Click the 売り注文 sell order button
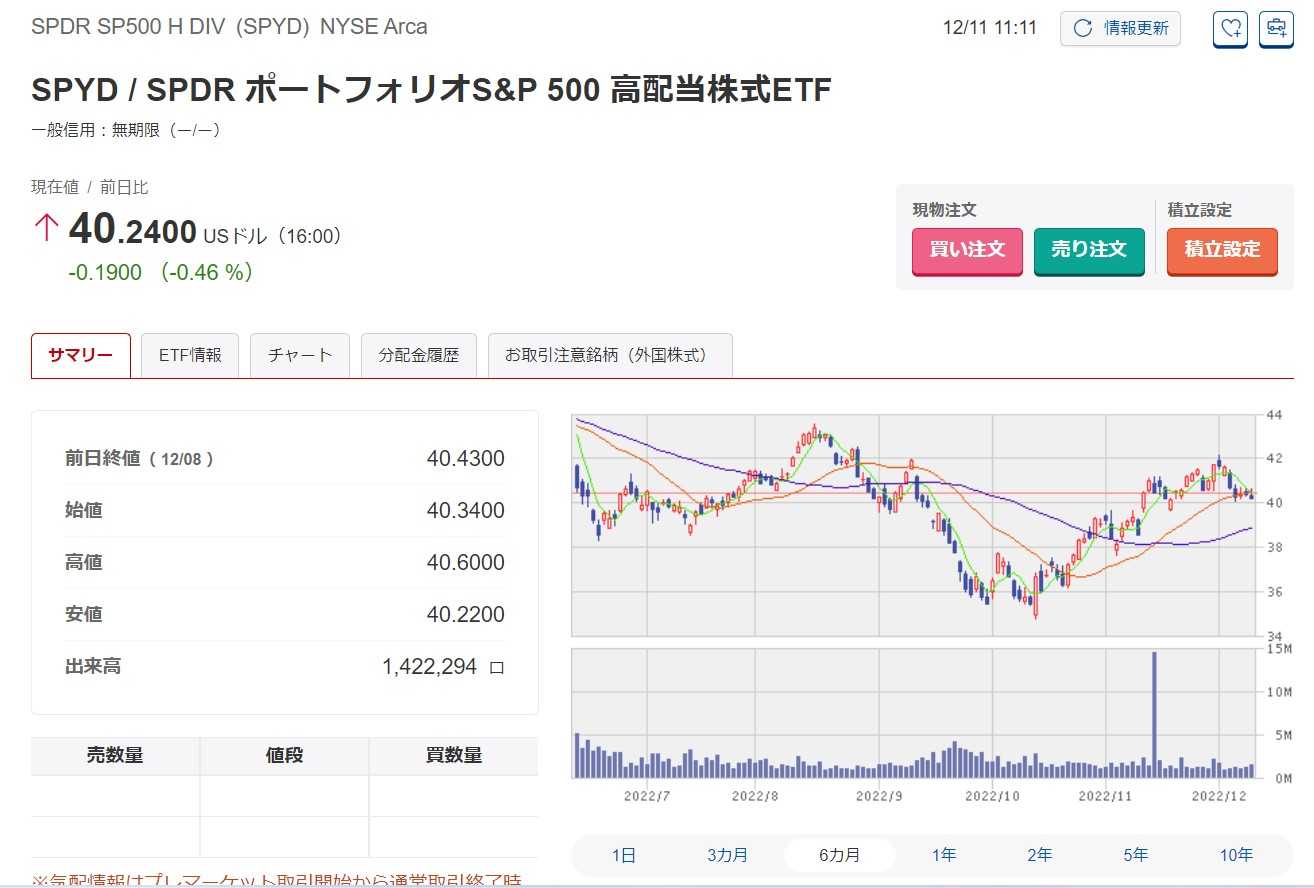The height and width of the screenshot is (888, 1314). click(1089, 250)
